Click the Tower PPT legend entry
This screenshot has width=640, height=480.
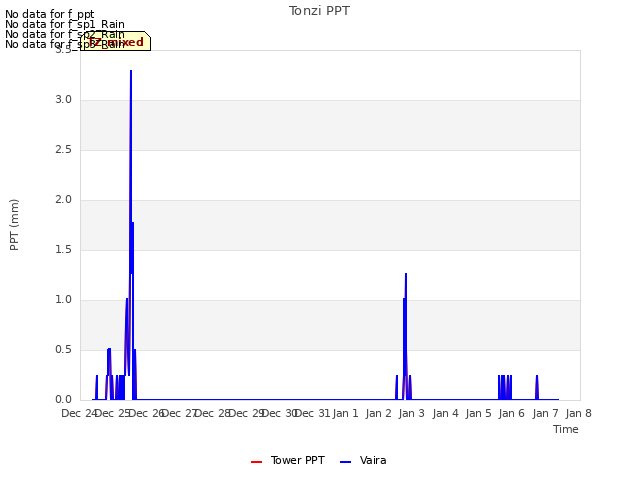(x=288, y=460)
